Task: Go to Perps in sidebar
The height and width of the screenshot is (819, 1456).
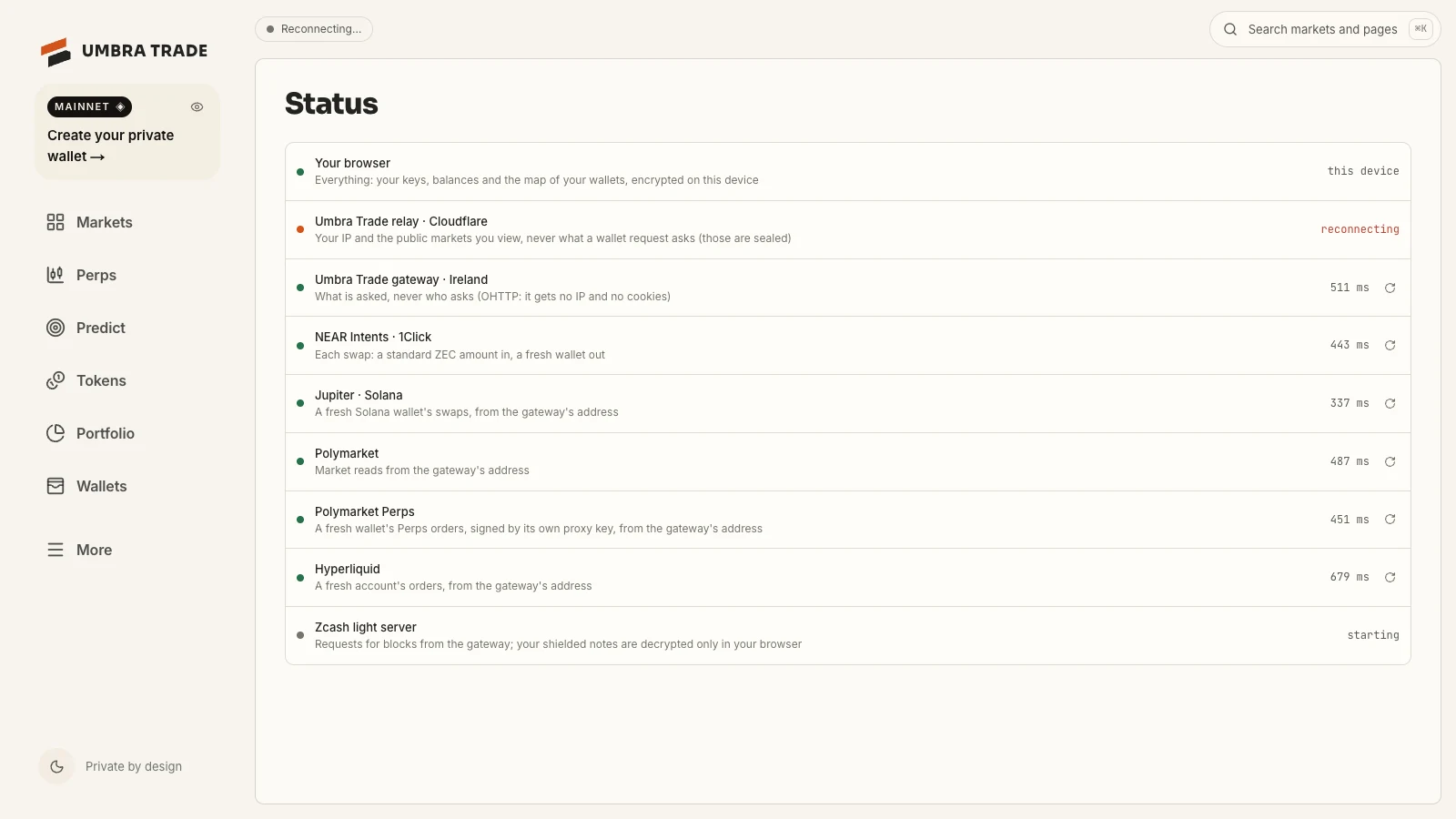Action: tap(127, 275)
